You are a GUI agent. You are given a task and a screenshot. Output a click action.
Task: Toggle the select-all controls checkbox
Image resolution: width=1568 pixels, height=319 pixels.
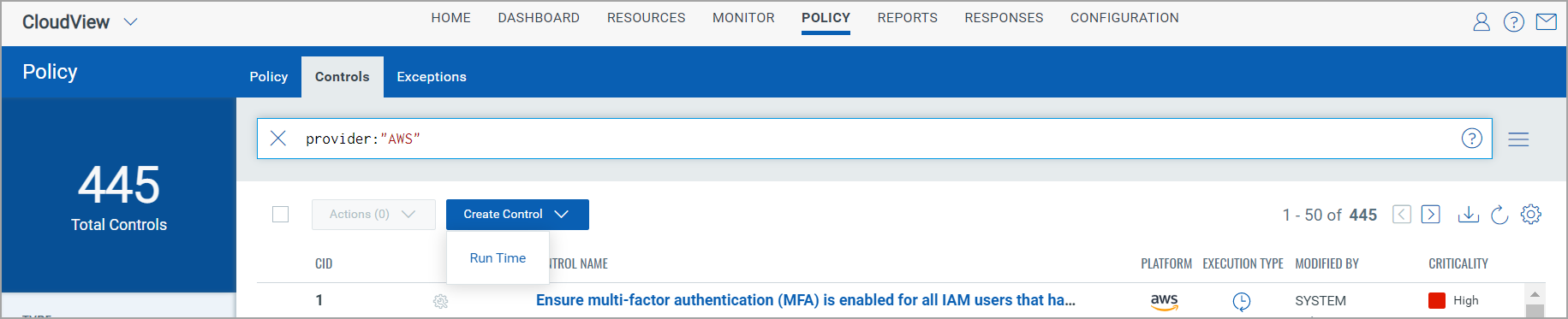[x=280, y=215]
